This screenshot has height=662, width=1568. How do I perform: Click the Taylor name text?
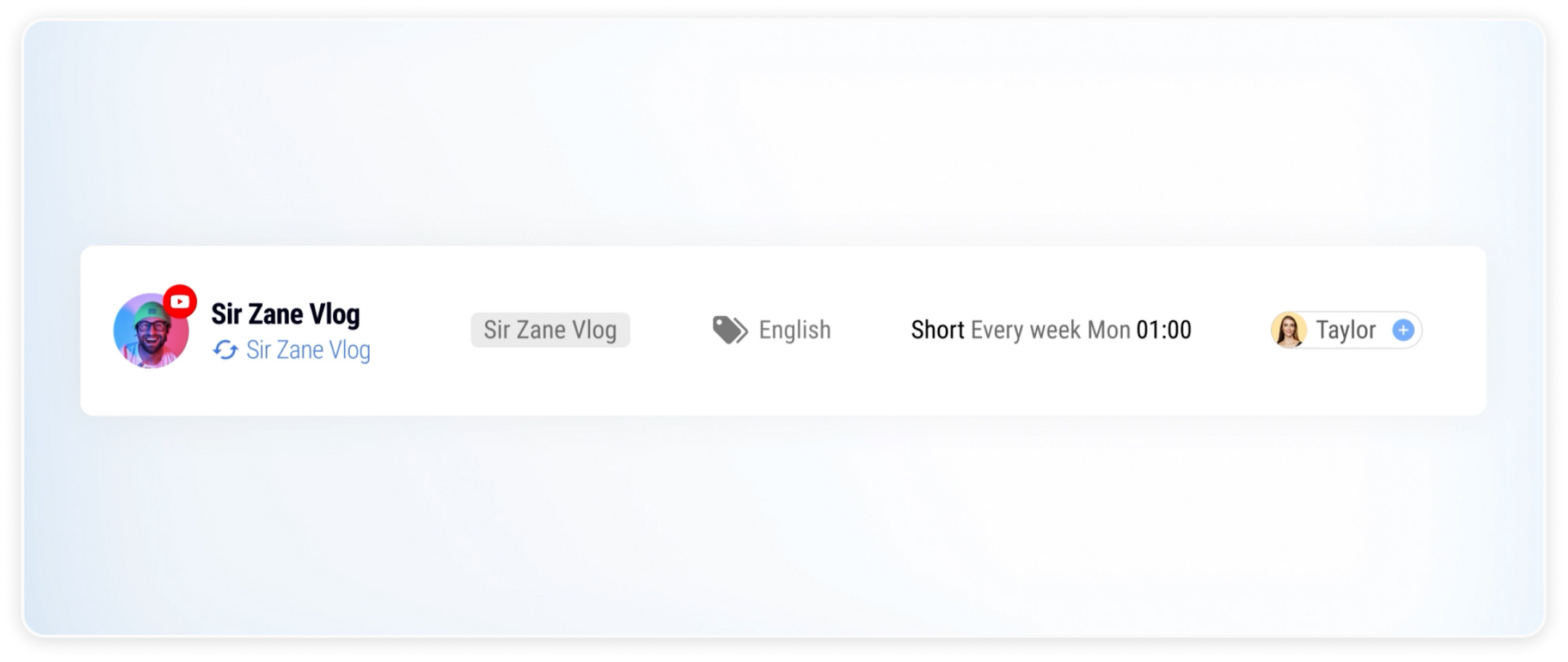tap(1345, 330)
